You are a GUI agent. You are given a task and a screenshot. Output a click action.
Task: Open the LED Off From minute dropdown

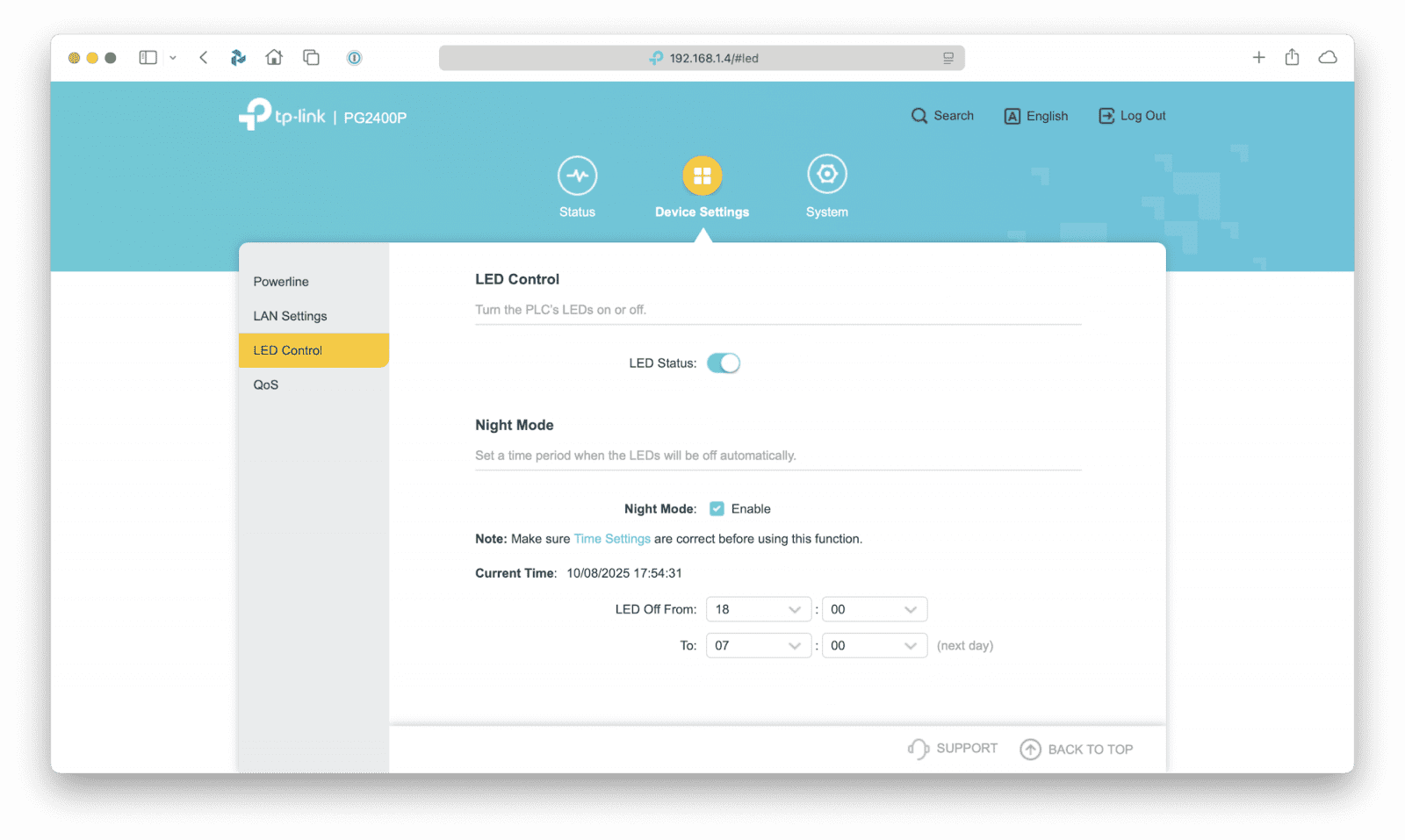pyautogui.click(x=875, y=609)
